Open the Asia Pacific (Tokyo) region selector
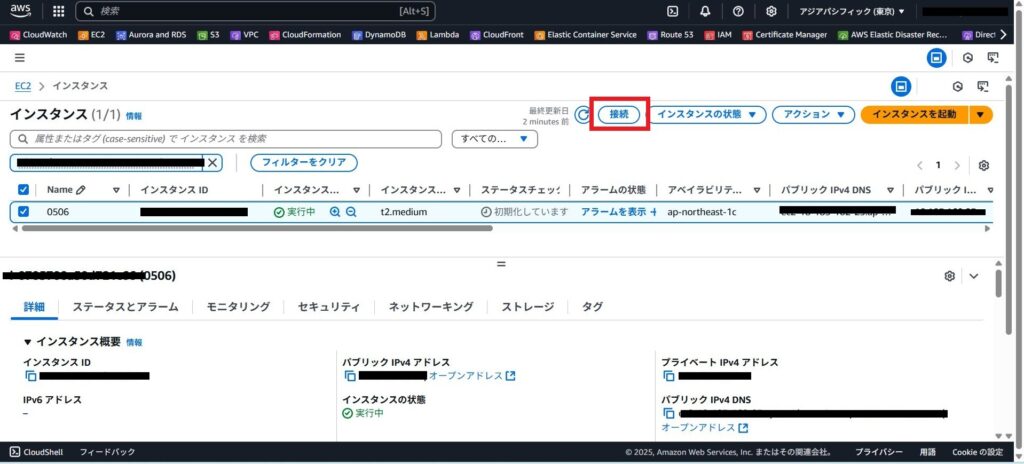This screenshot has height=464, width=1024. [851, 11]
